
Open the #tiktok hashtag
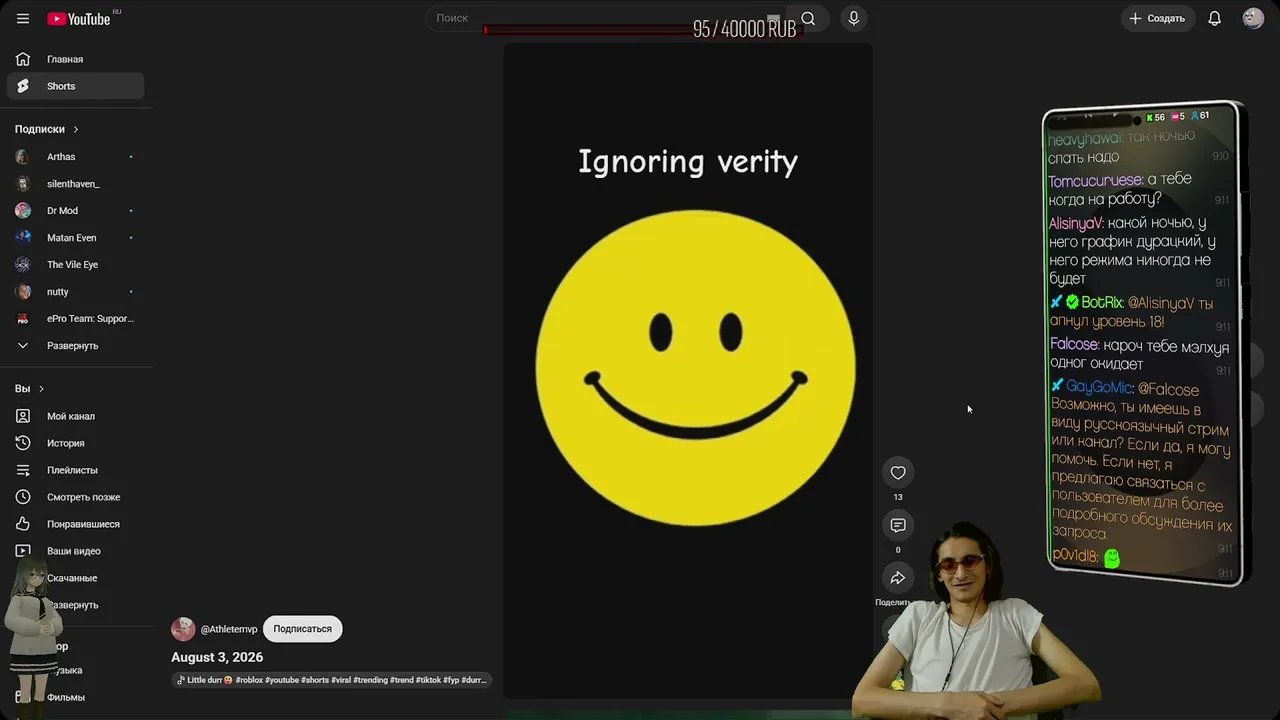tap(428, 680)
